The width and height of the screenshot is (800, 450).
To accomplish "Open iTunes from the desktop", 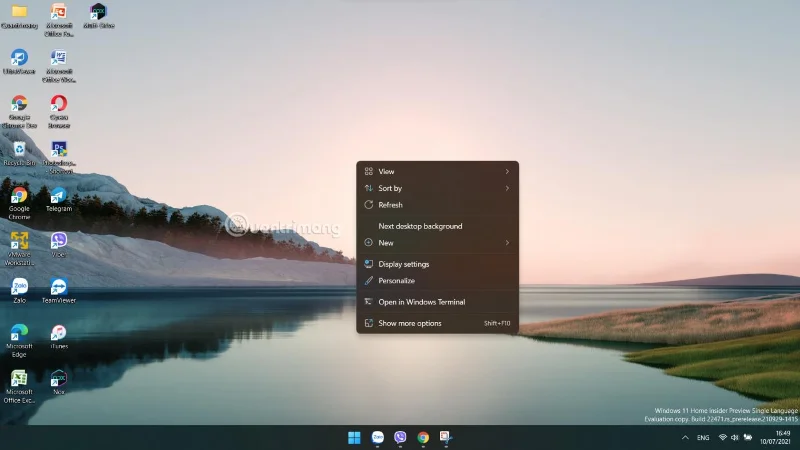I will click(59, 337).
